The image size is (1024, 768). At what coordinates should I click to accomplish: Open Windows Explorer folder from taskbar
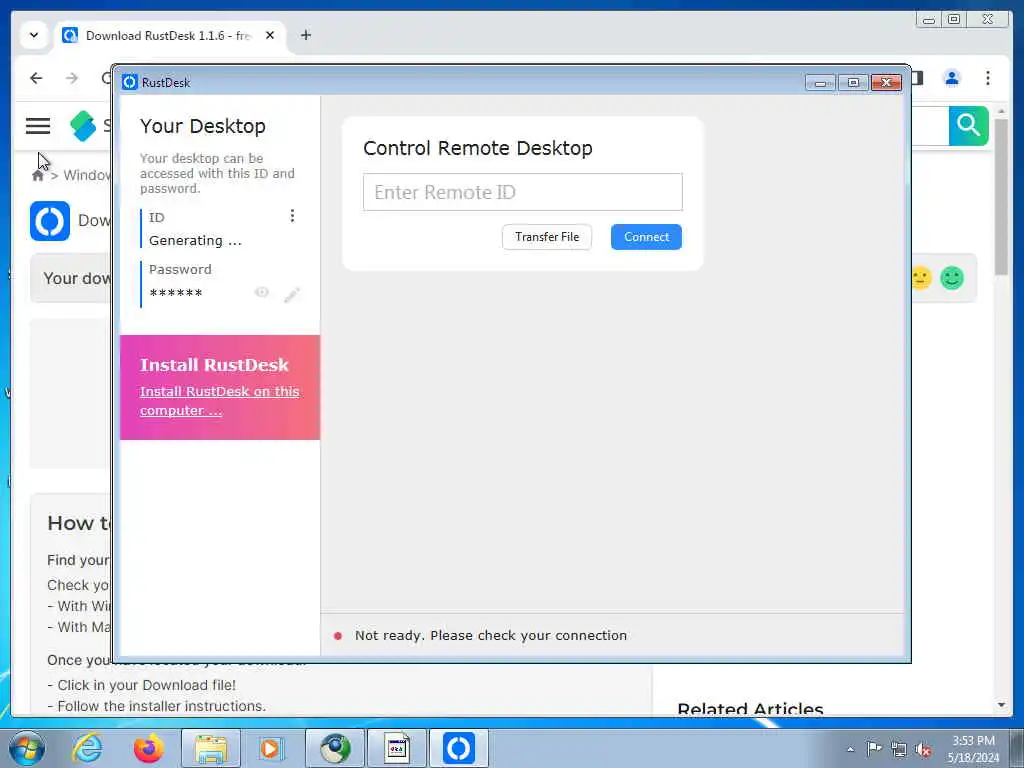point(211,748)
